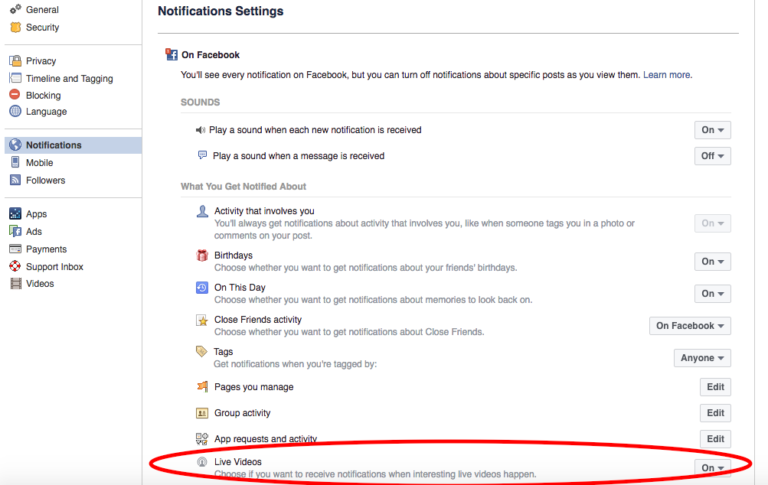The width and height of the screenshot is (768, 485).
Task: Edit Group activity notifications
Action: click(716, 413)
